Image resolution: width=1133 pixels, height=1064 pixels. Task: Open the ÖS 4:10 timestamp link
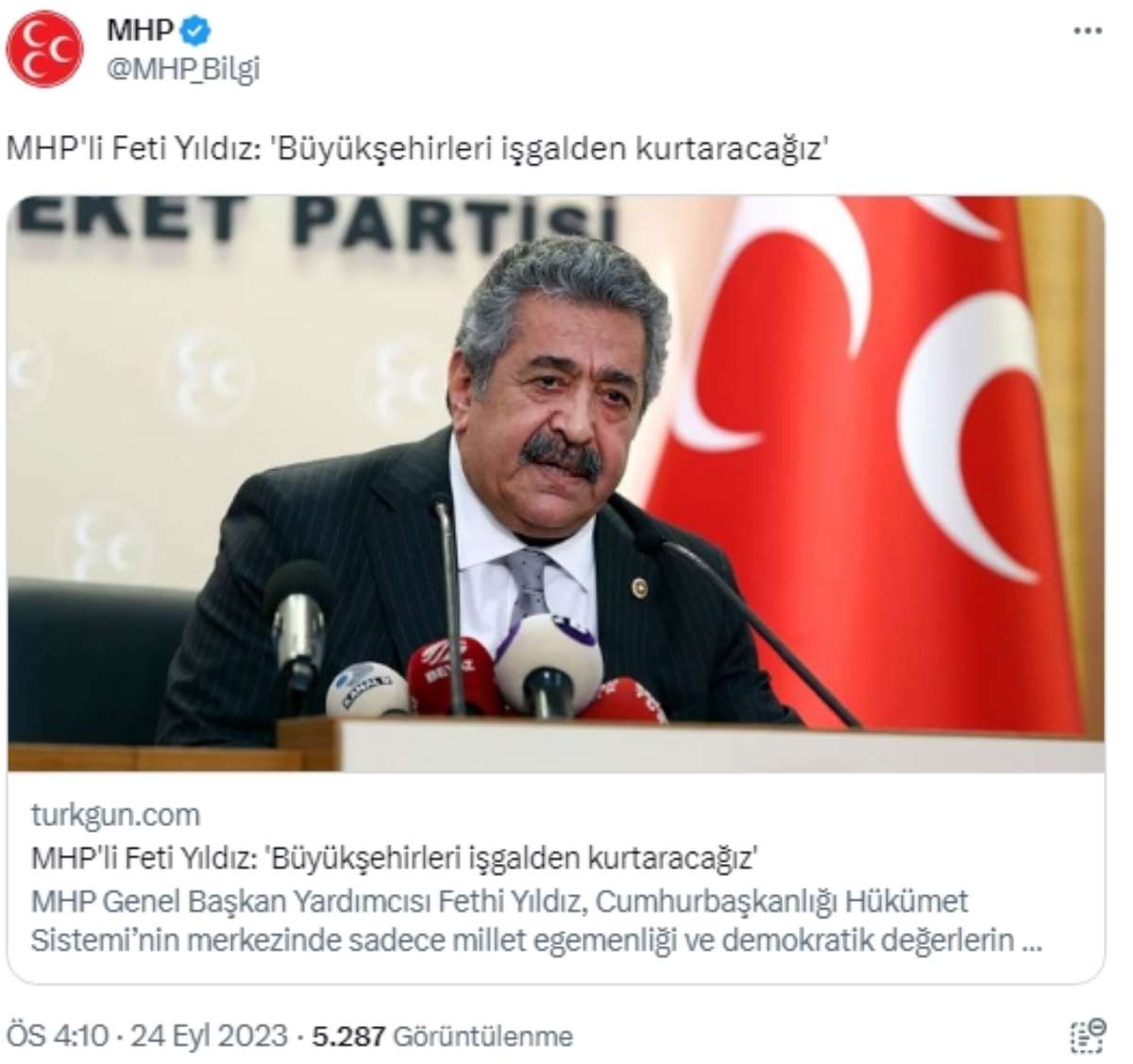tap(58, 1036)
